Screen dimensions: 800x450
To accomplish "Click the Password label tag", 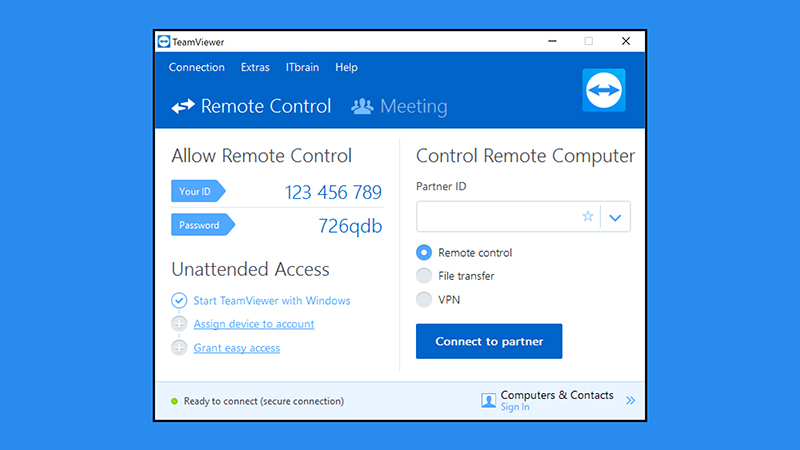I will pyautogui.click(x=203, y=225).
